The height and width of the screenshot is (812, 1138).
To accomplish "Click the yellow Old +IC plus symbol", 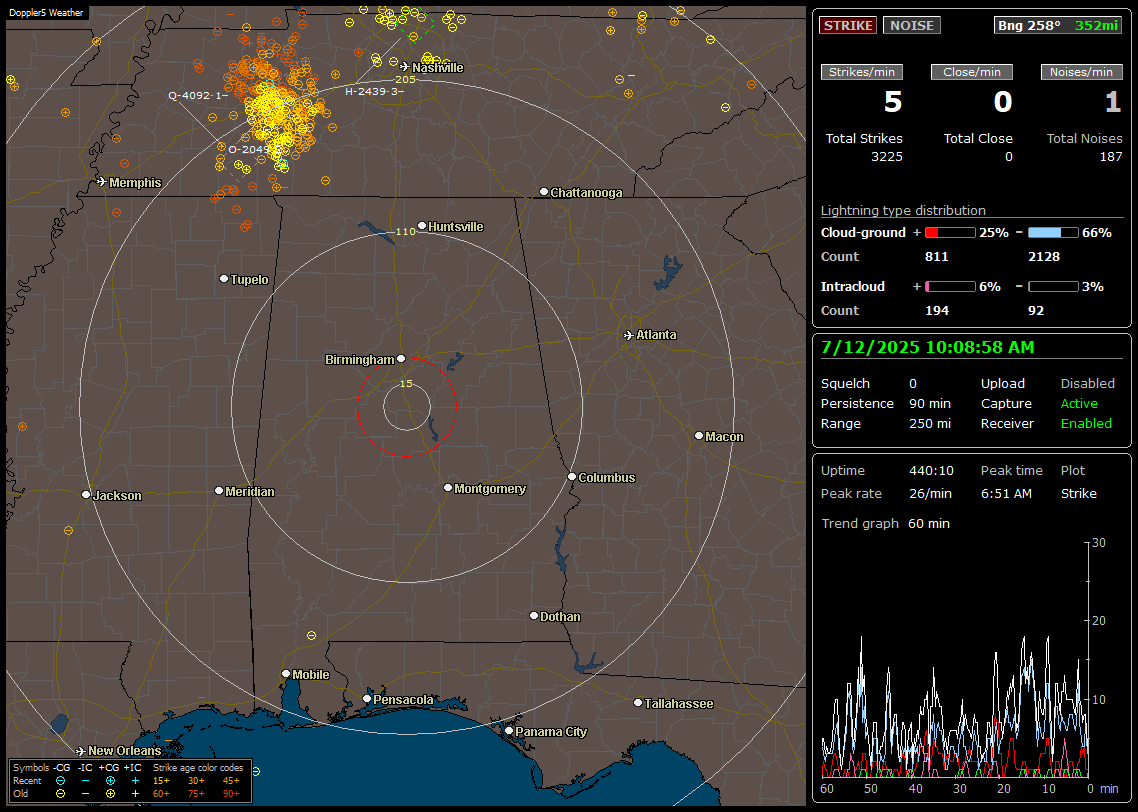I will pyautogui.click(x=135, y=794).
